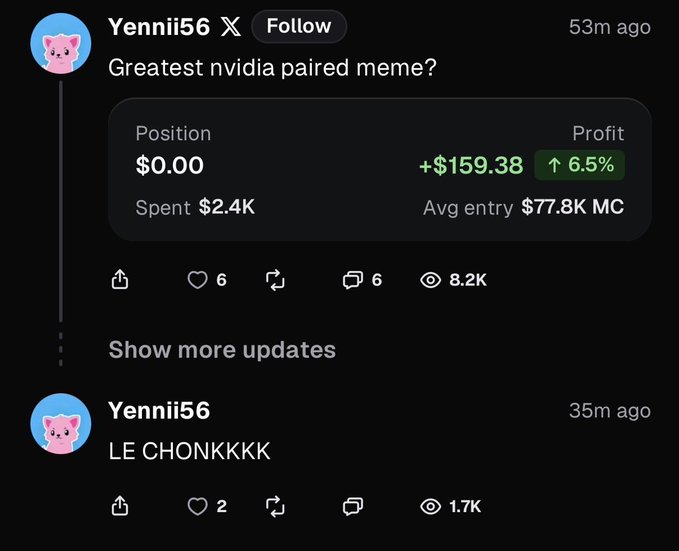679x551 pixels.
Task: Expand 'Show more updates' in thread
Action: [222, 350]
